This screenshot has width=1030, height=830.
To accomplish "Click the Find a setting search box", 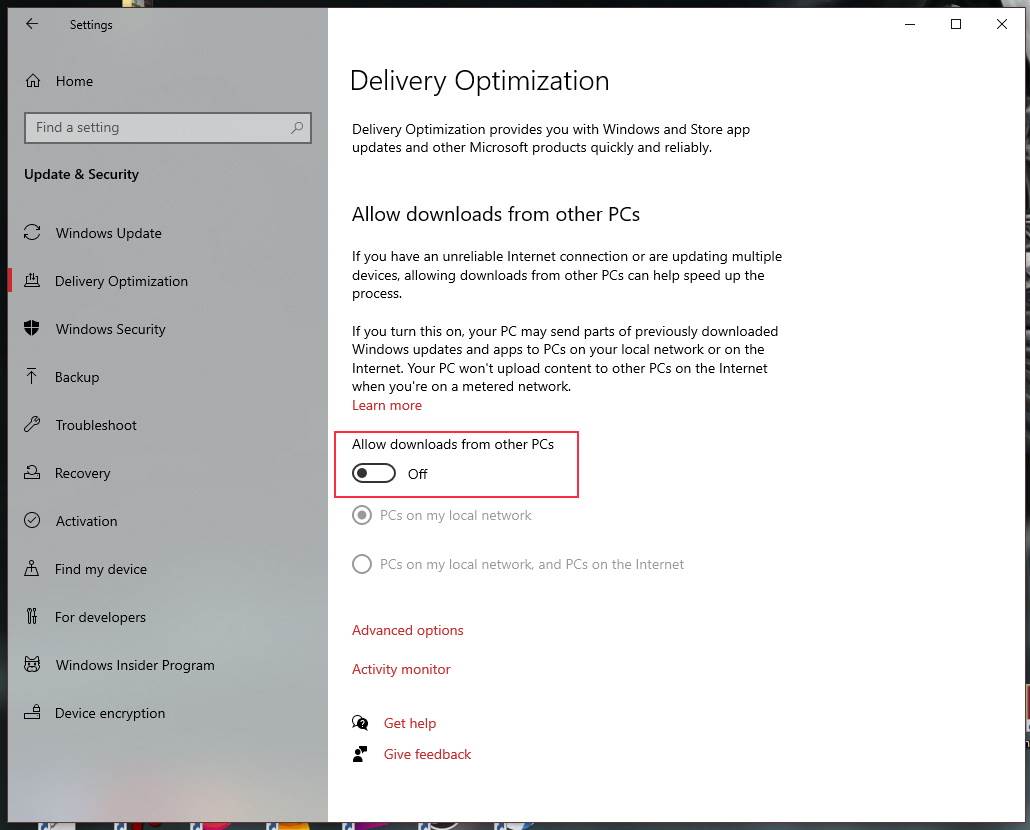I will [x=167, y=128].
